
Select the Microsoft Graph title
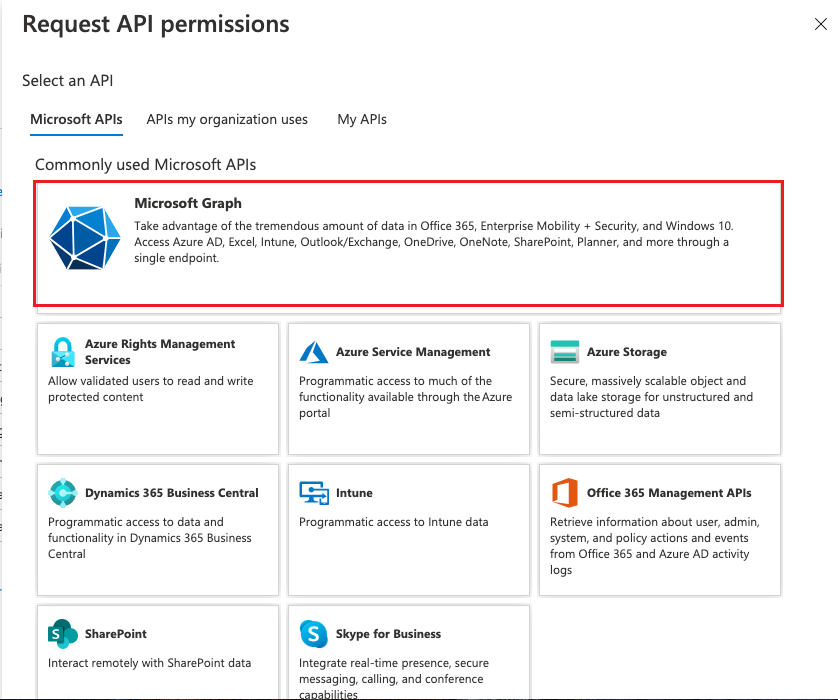tap(188, 203)
